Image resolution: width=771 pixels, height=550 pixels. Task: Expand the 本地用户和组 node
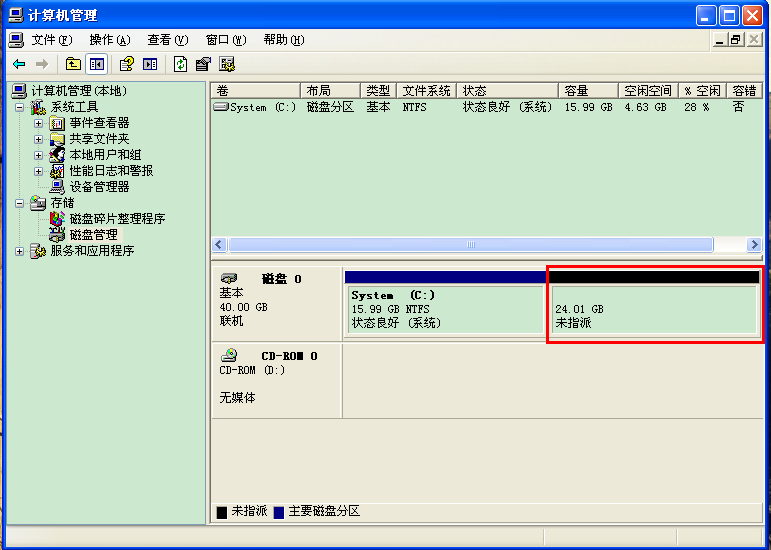[x=38, y=155]
